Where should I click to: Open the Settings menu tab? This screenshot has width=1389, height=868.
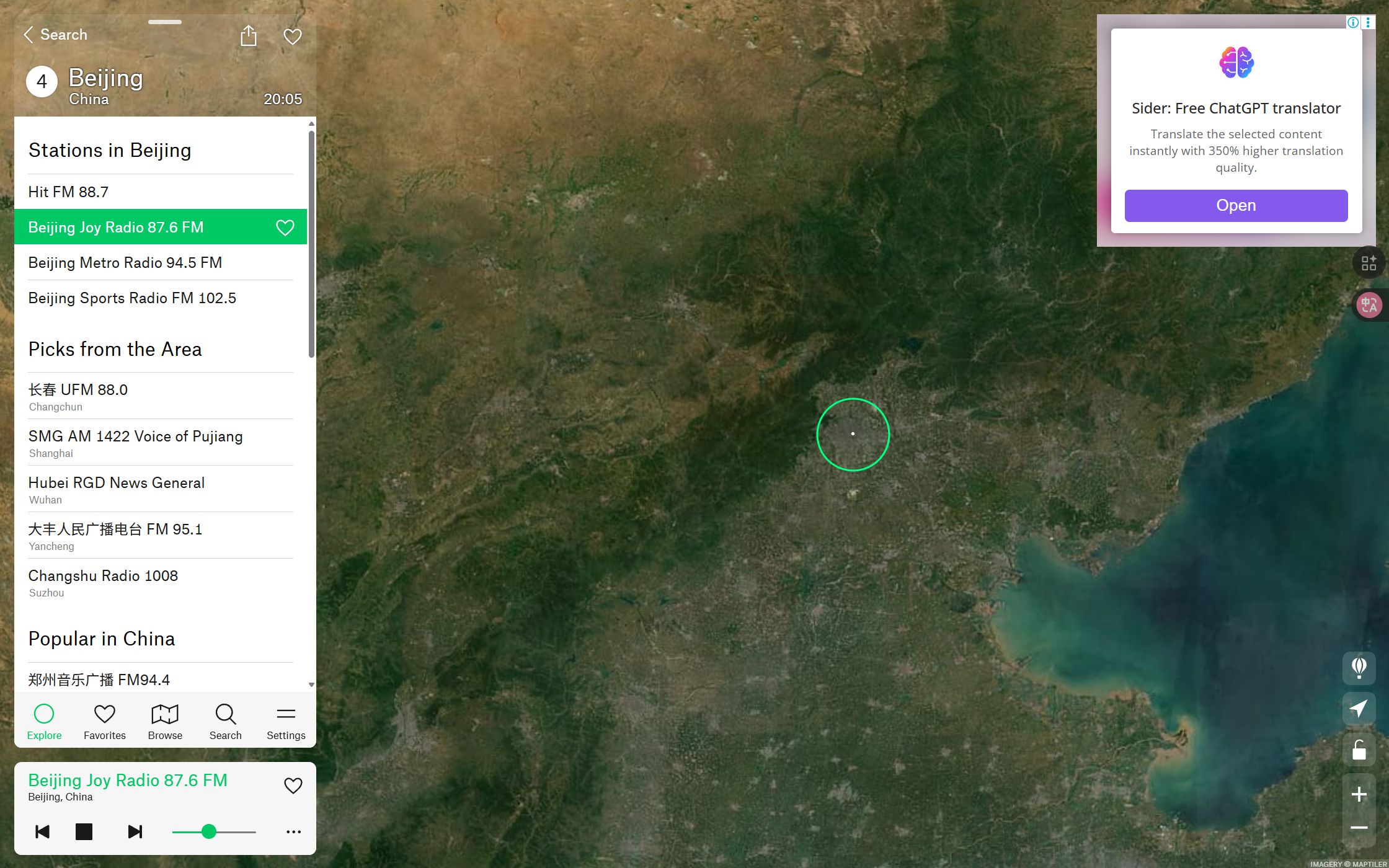point(286,722)
